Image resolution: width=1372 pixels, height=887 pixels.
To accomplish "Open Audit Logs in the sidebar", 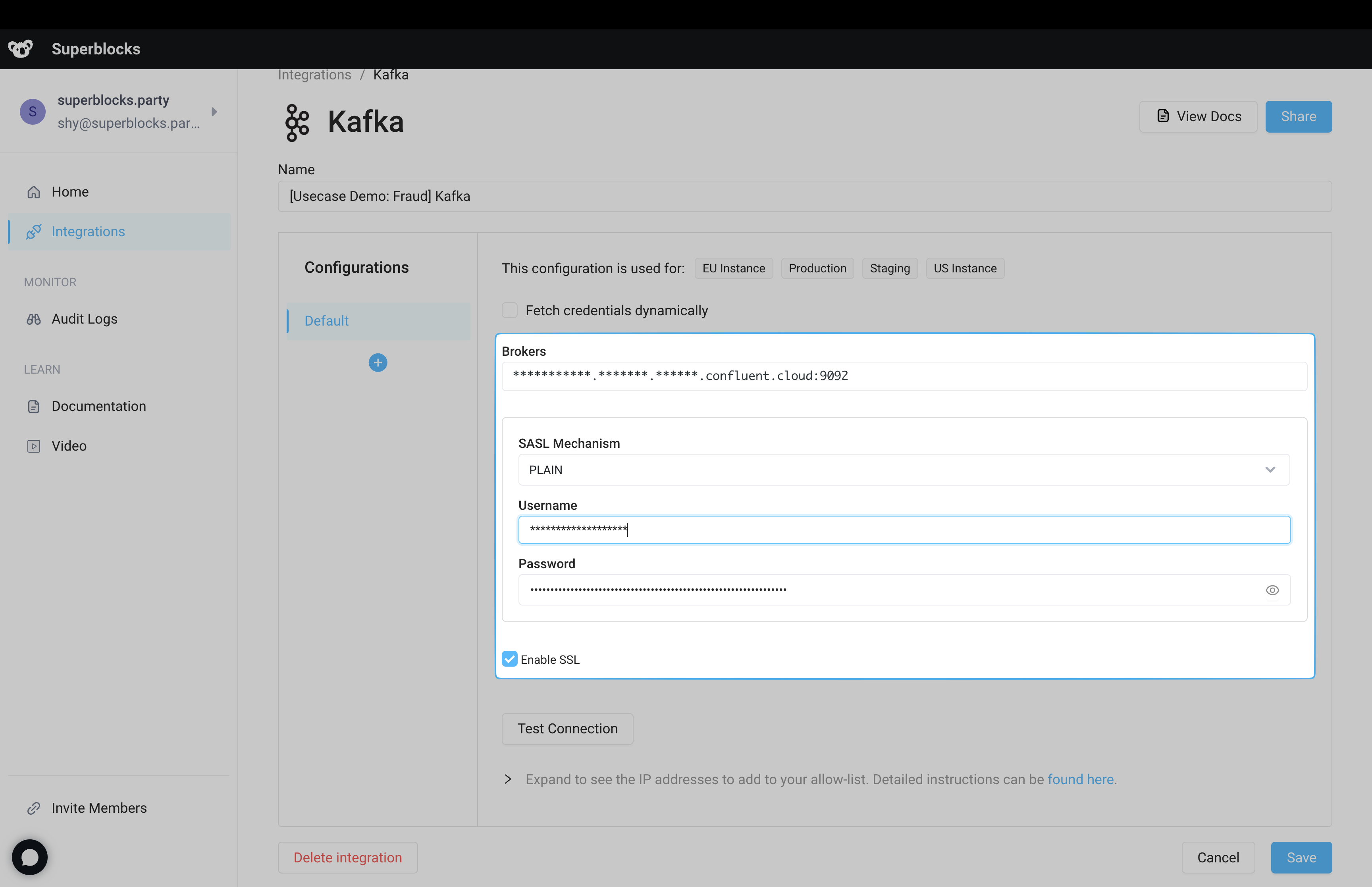I will pyautogui.click(x=119, y=319).
